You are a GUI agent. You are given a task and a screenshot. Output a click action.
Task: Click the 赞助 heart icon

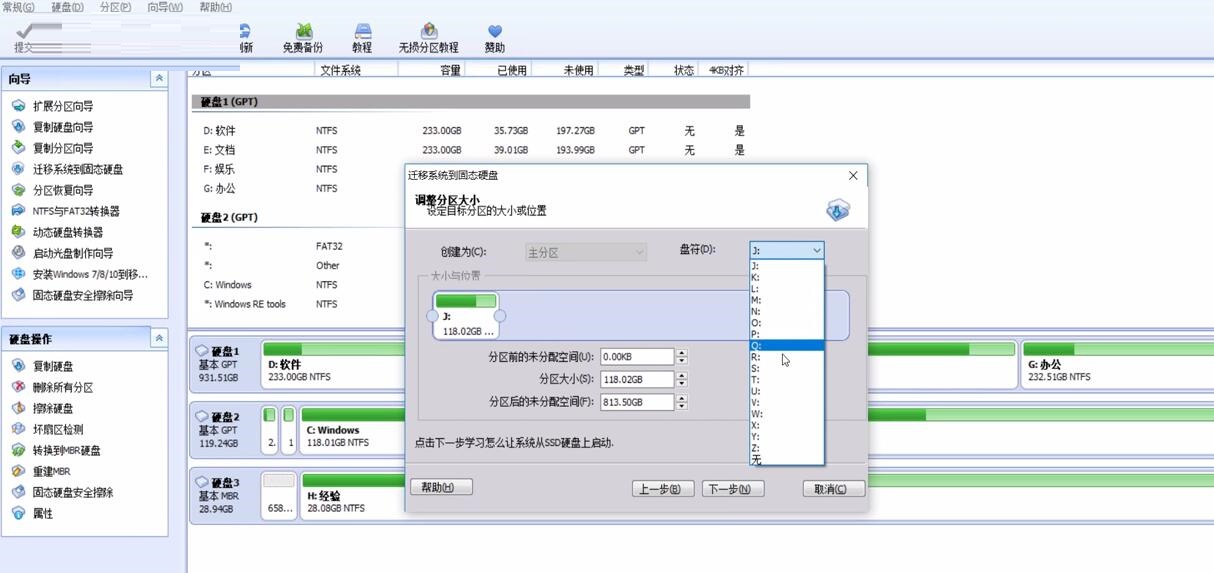495,32
